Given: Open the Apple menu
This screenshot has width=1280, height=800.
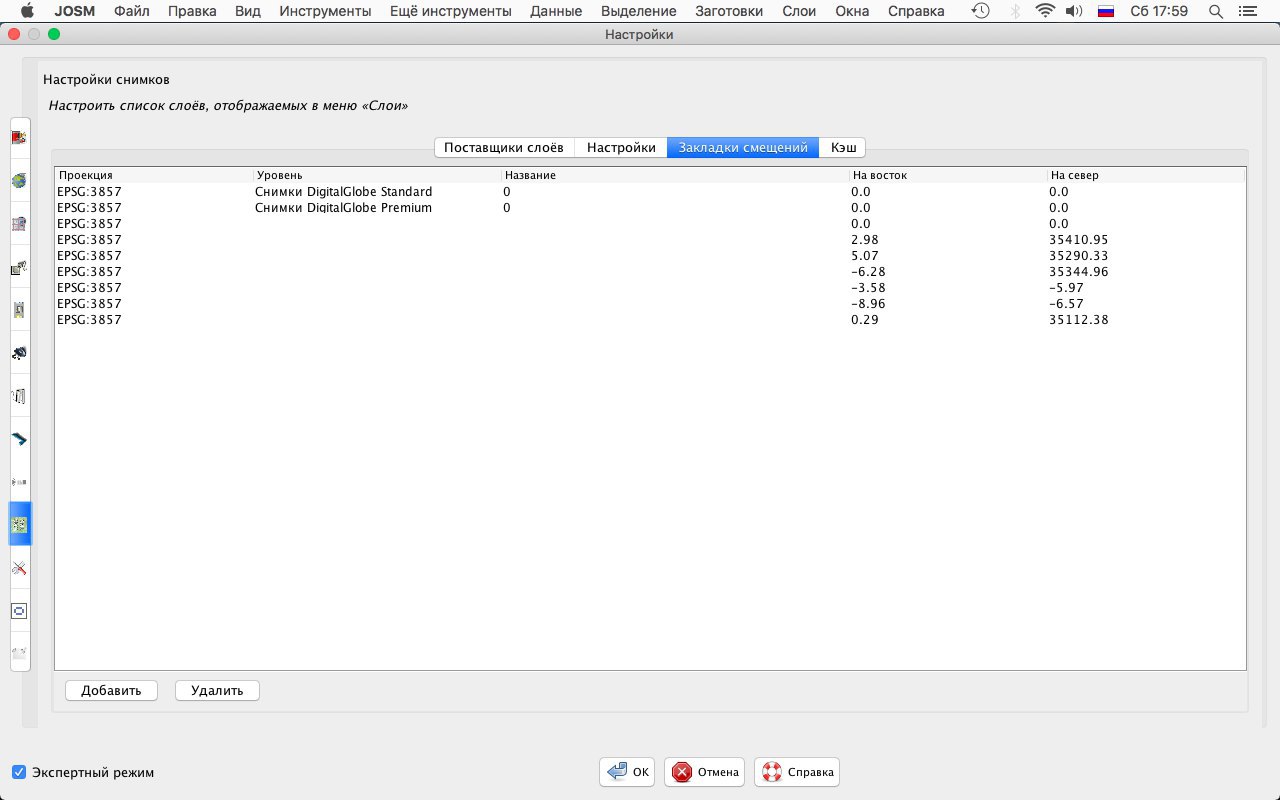Looking at the screenshot, I should tap(27, 11).
